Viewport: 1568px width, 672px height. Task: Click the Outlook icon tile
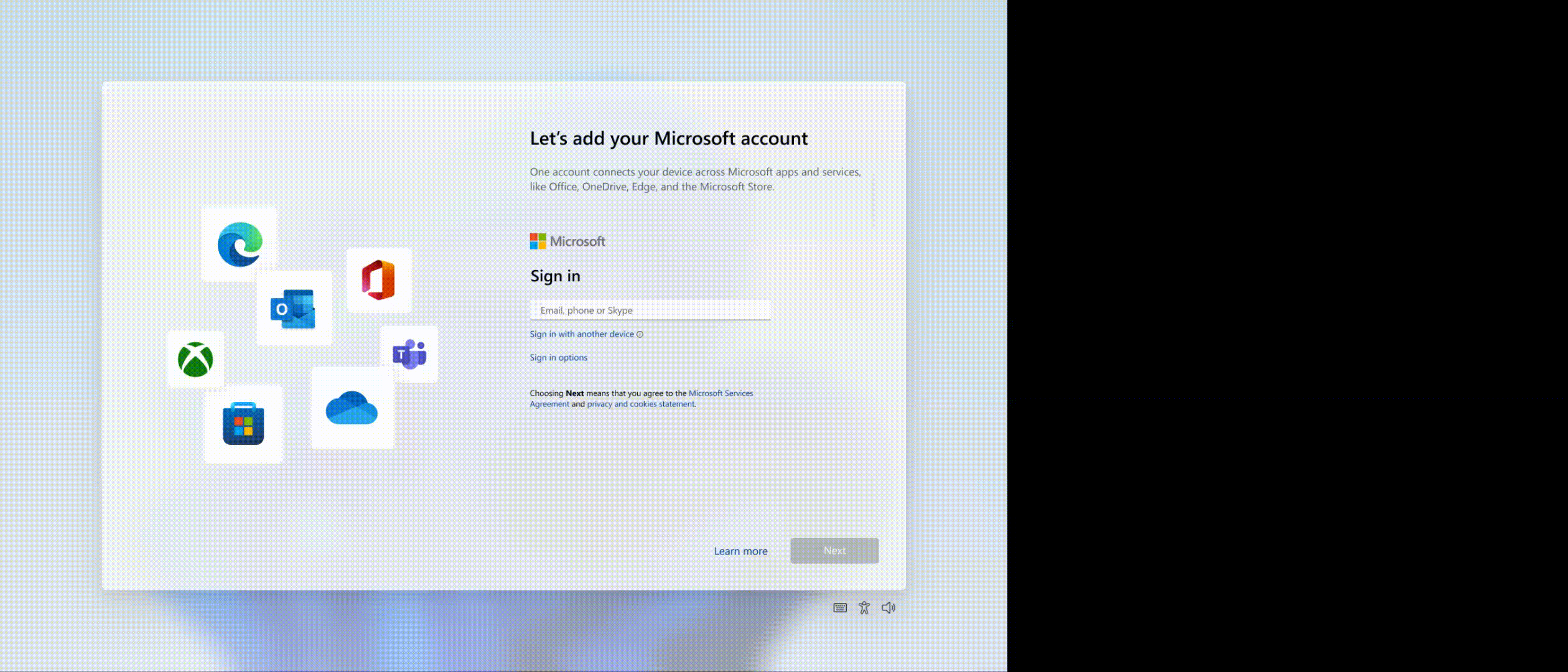coord(294,308)
